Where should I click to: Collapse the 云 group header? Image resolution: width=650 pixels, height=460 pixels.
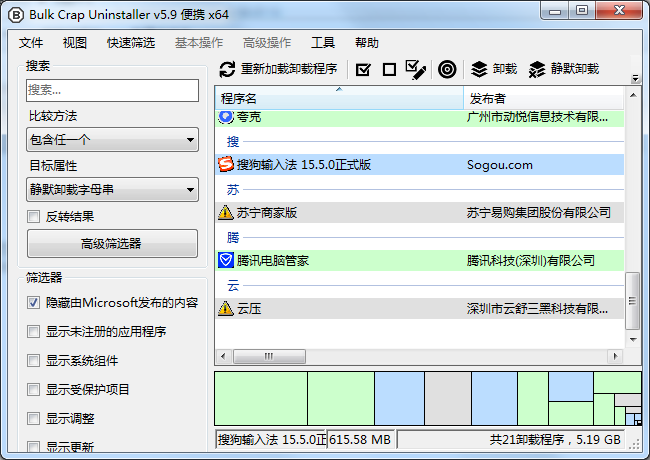pyautogui.click(x=233, y=286)
